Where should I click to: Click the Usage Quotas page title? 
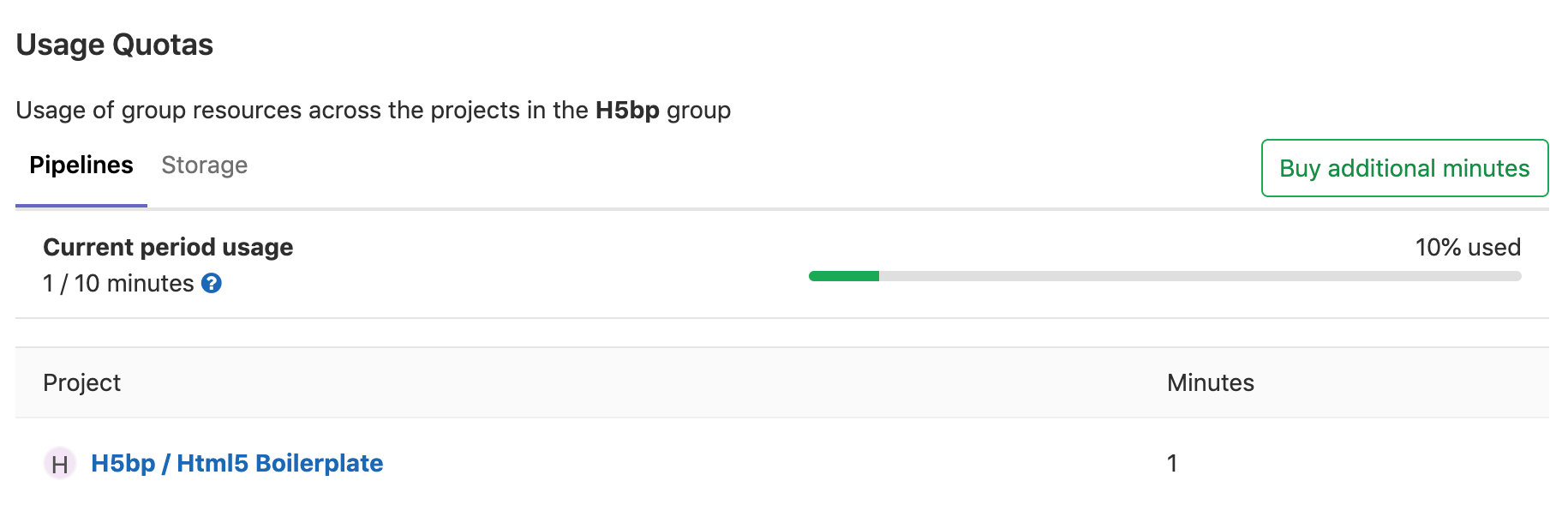coord(115,45)
